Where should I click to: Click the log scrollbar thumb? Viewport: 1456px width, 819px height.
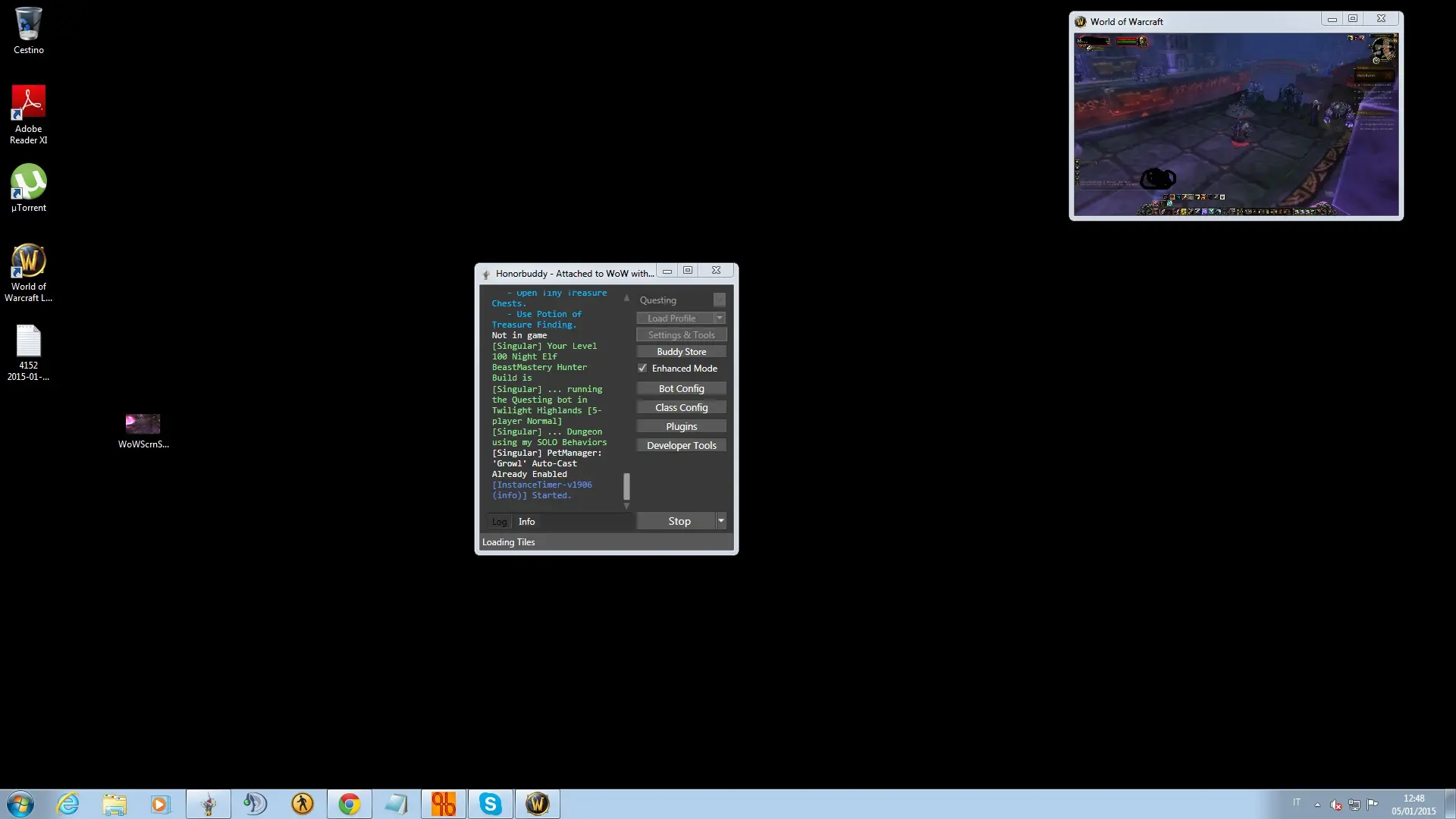click(x=626, y=486)
